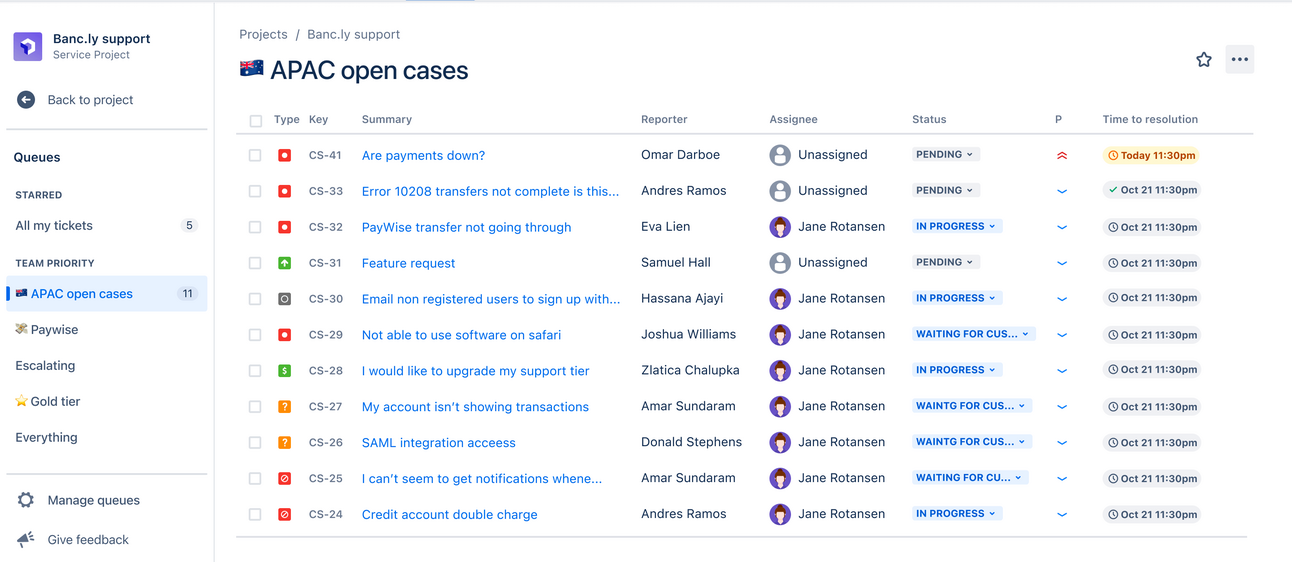Open the three-dots more actions menu

click(x=1240, y=60)
